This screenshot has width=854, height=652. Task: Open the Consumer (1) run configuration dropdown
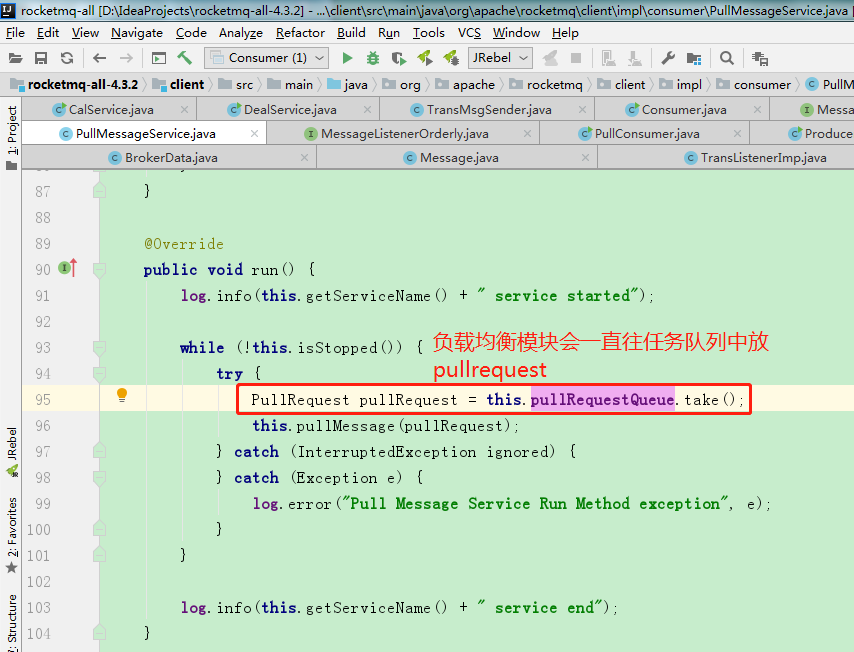tap(266, 58)
